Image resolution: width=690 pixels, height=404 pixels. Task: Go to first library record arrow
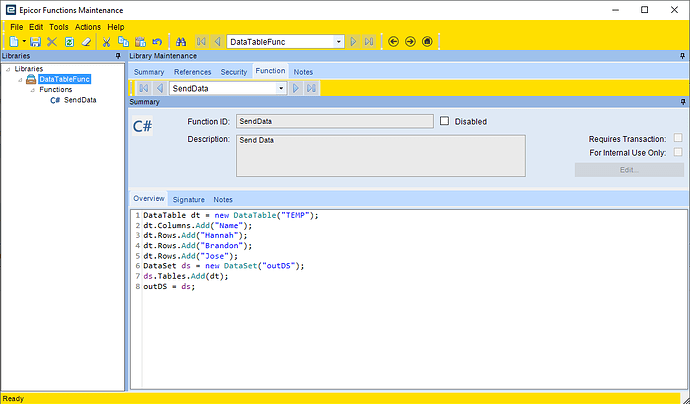pyautogui.click(x=201, y=42)
